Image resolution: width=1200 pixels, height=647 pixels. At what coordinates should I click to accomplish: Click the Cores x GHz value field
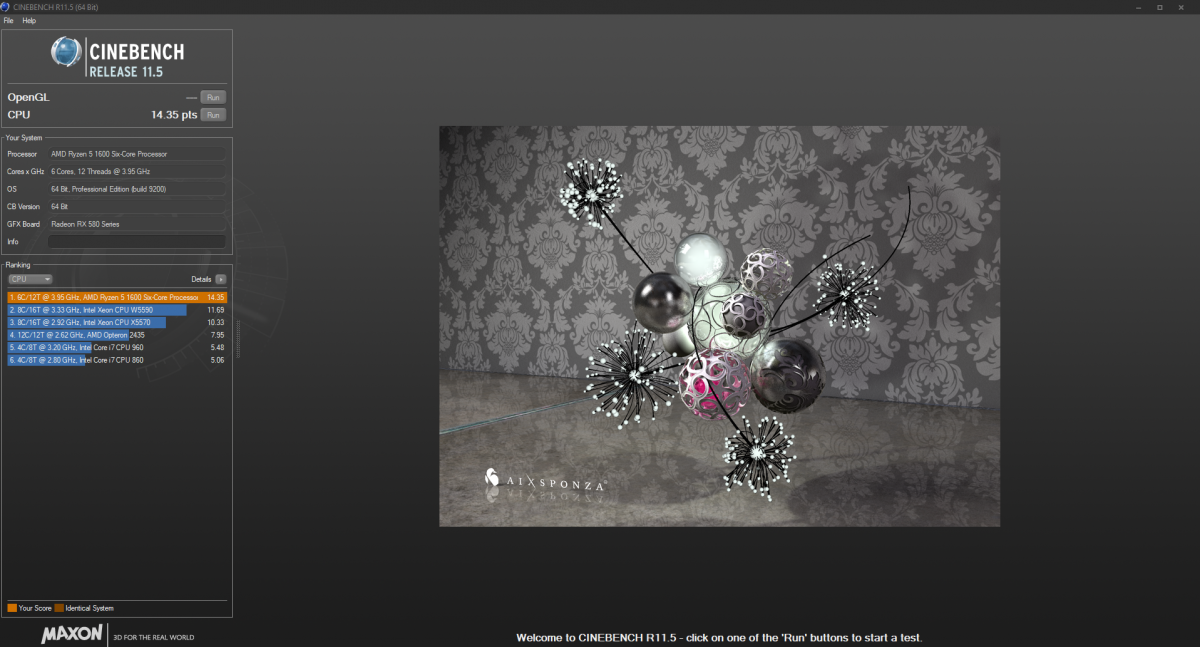pos(137,172)
